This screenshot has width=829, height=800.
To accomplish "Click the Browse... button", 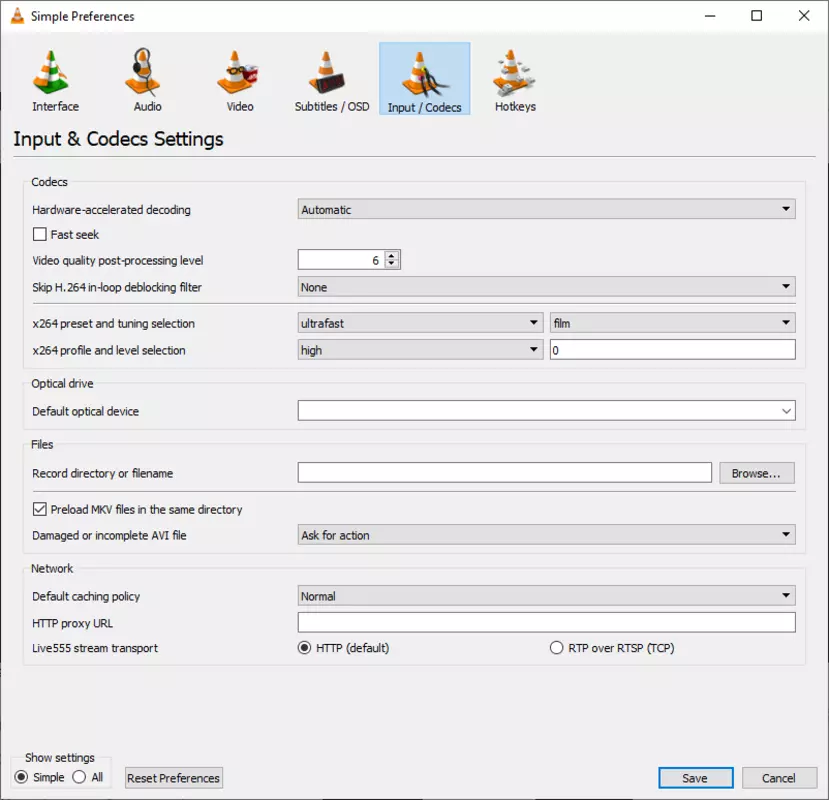I will coord(756,473).
